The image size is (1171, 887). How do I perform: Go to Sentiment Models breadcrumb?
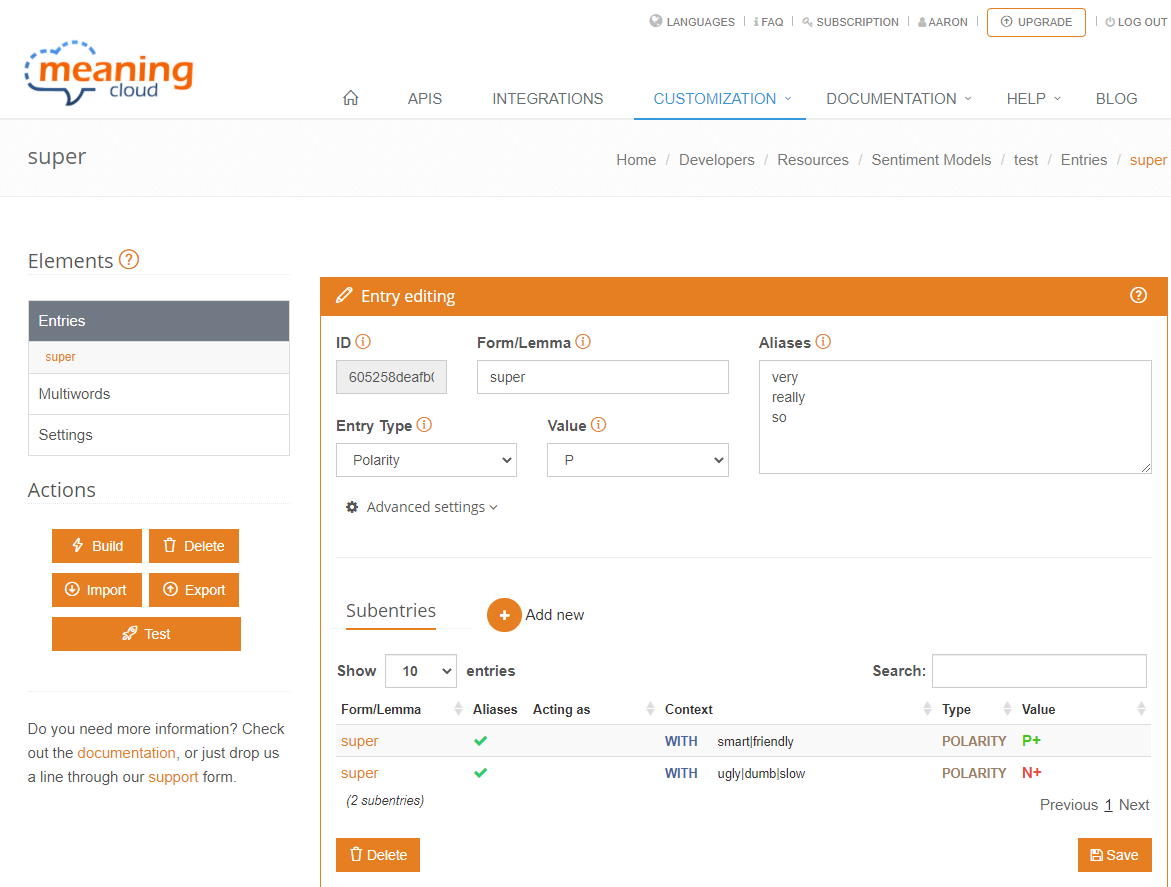pos(931,160)
